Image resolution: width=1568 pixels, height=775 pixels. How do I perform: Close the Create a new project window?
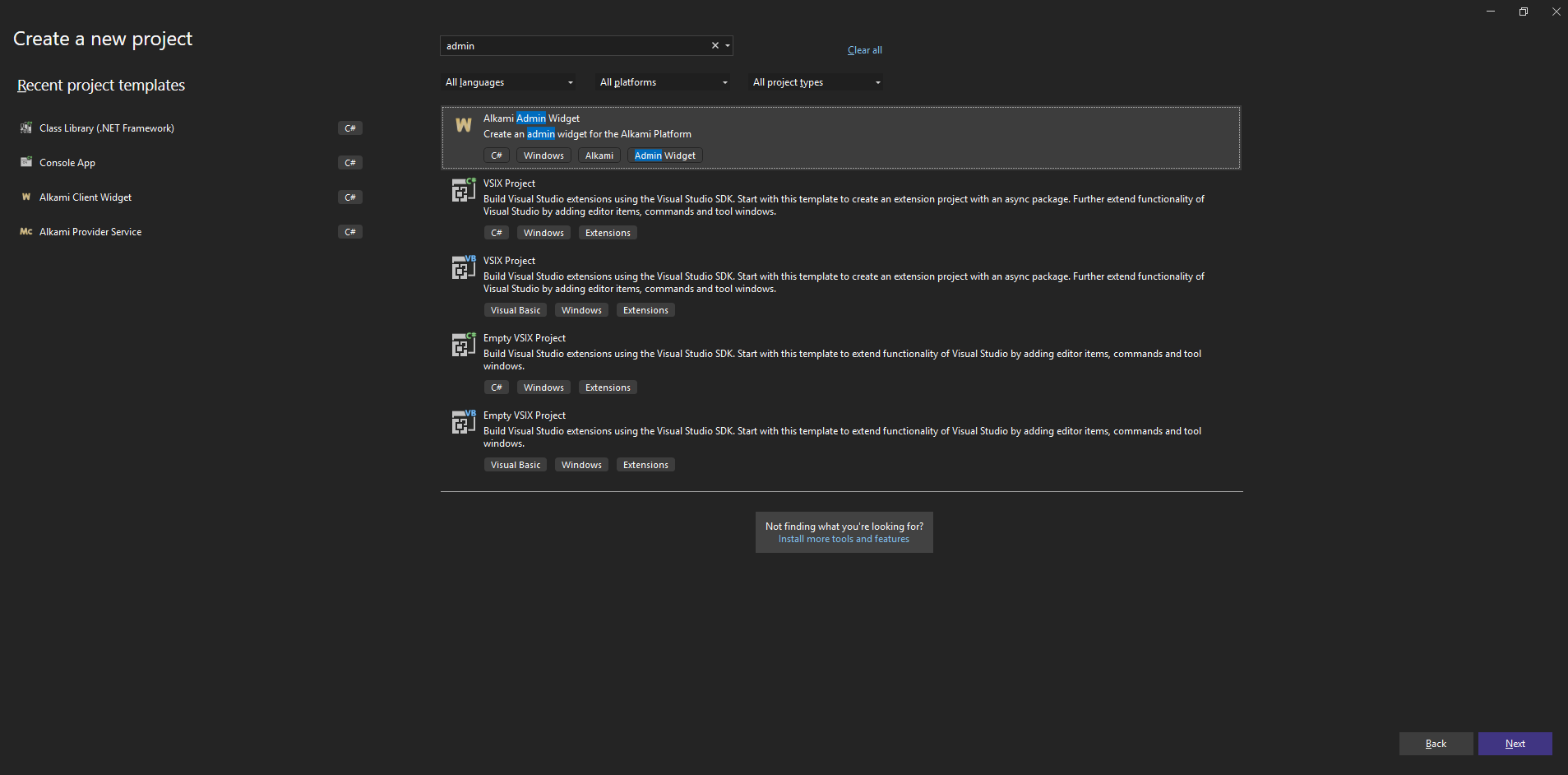click(x=1556, y=12)
